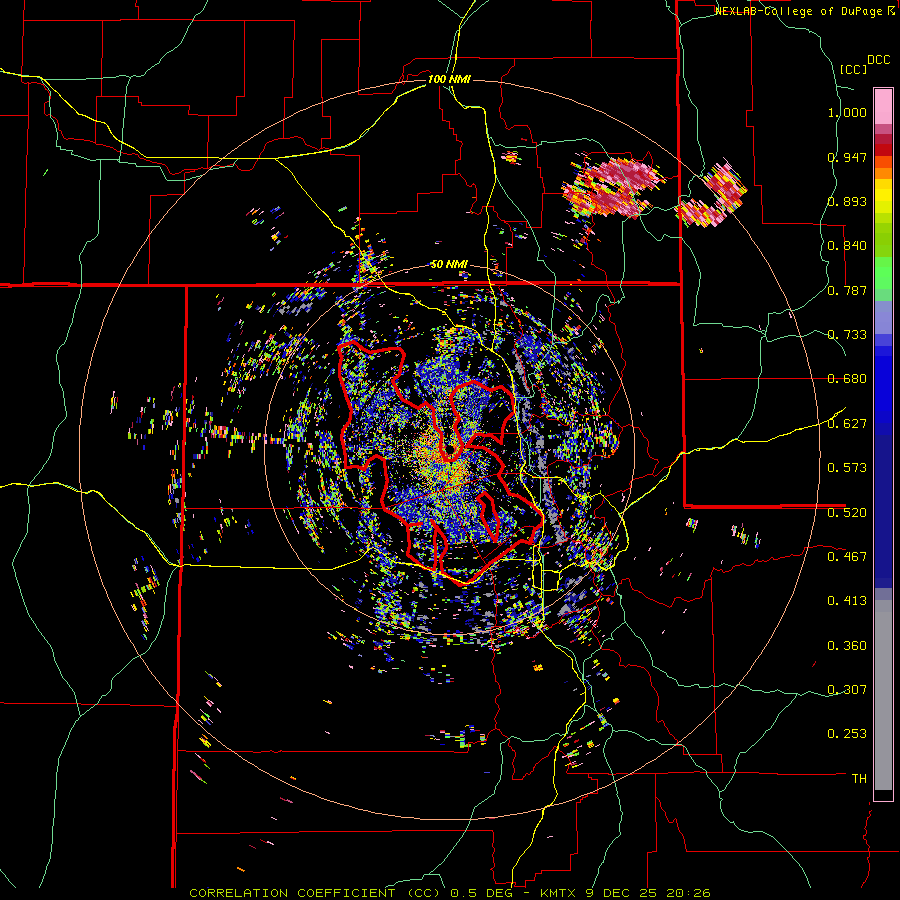This screenshot has height=900, width=900.
Task: Click the [CC] legend label
Action: [854, 69]
